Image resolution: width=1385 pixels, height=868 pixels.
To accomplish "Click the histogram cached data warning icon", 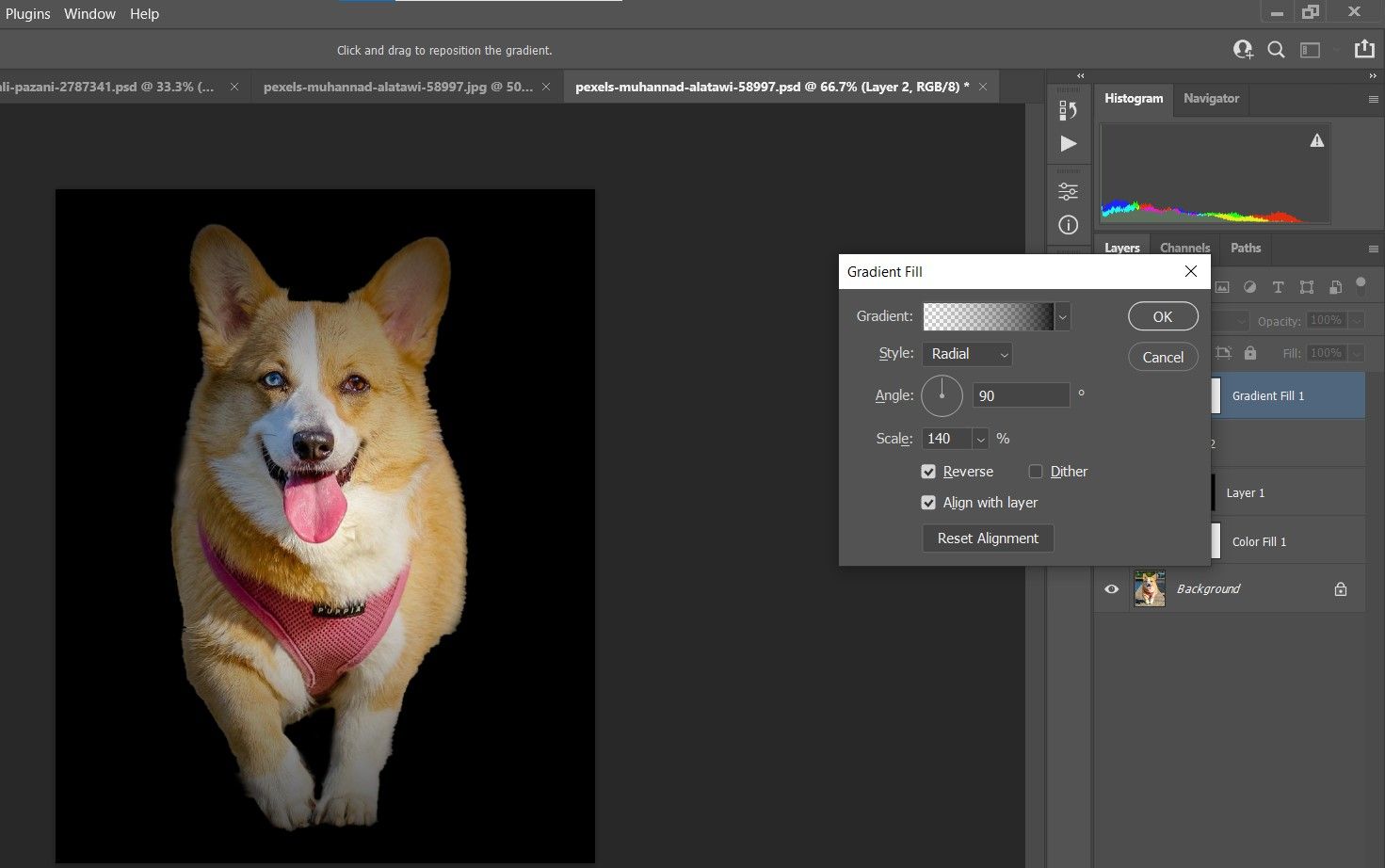I will click(1316, 141).
